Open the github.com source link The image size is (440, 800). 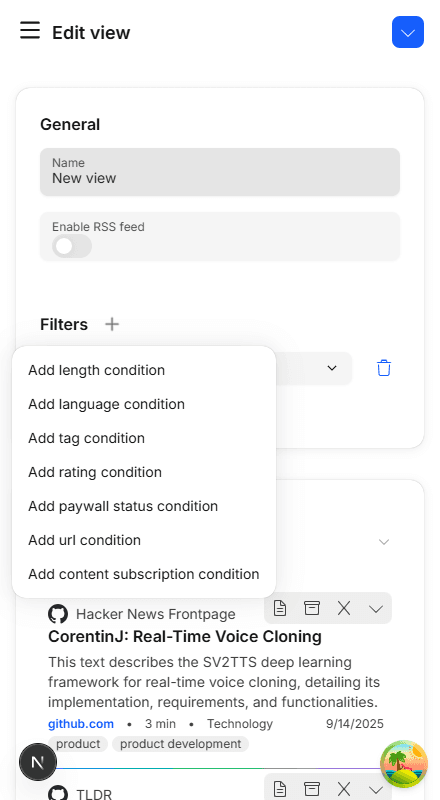[81, 724]
